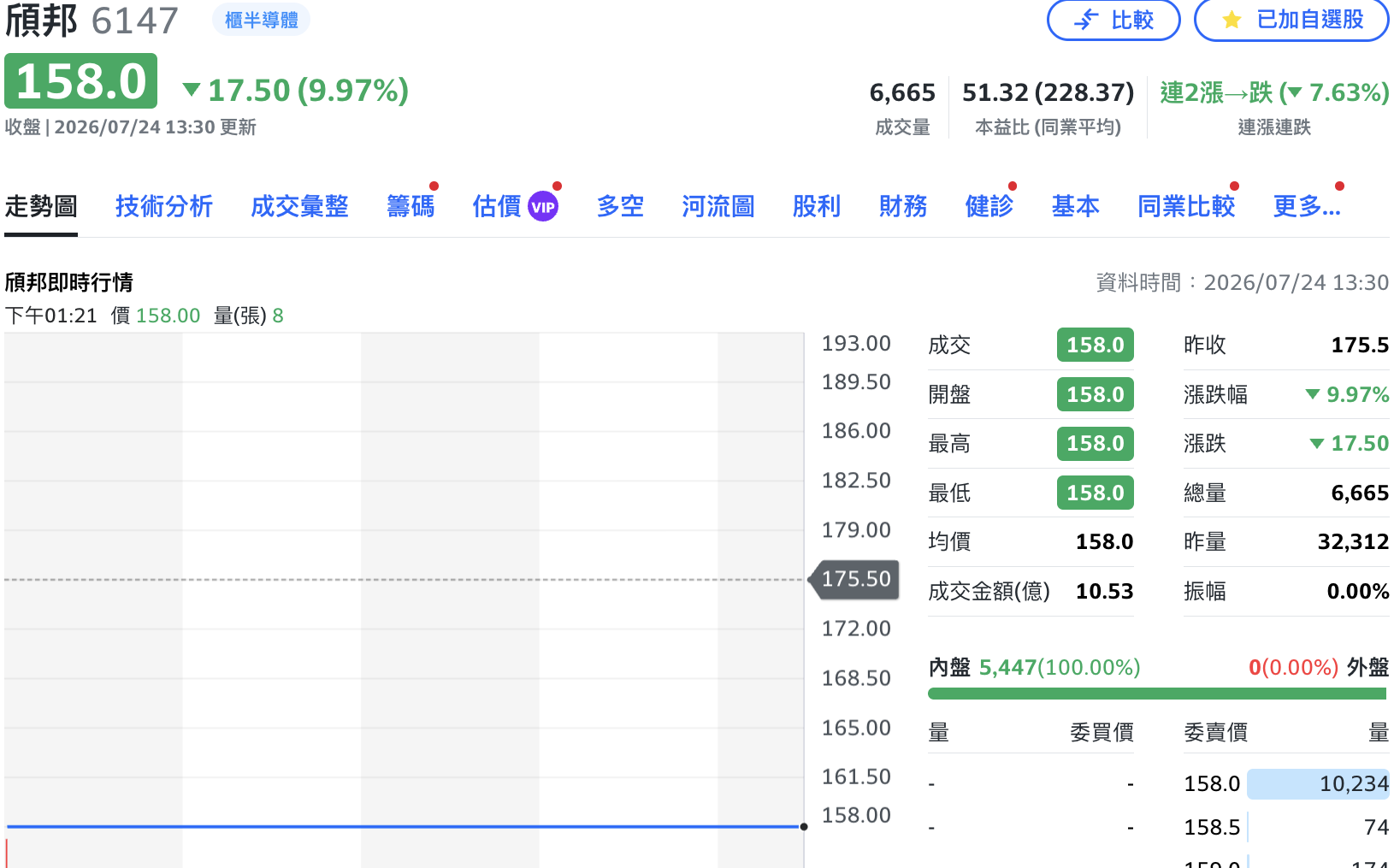Click the 6,665 成交量 value
Viewport: 1394px width, 868px height.
point(902,92)
